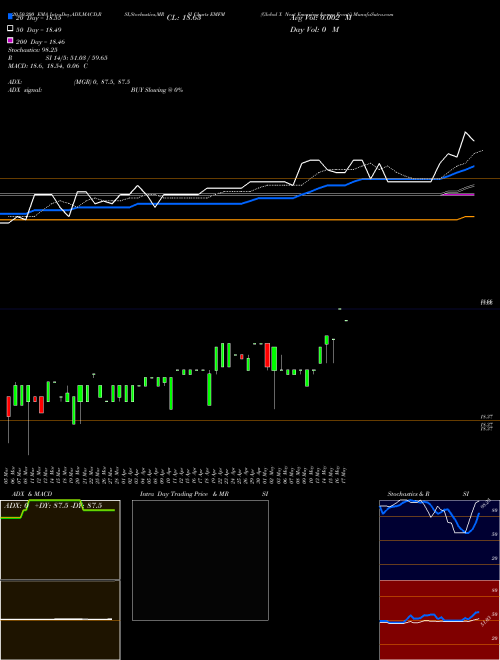Click the 'ADX: 0 +DY: 87.5 -DY: 87.5' readout

click(53, 506)
